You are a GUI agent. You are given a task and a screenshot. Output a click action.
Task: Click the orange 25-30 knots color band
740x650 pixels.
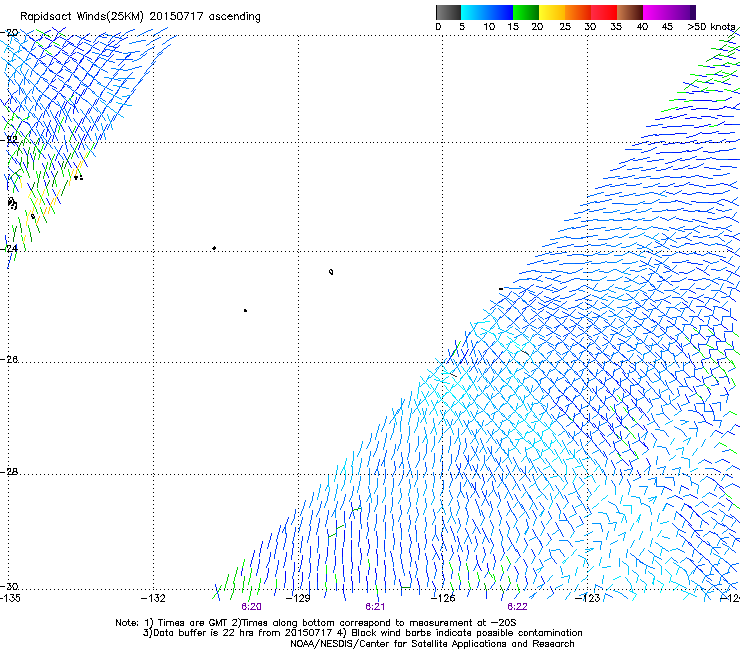click(578, 12)
